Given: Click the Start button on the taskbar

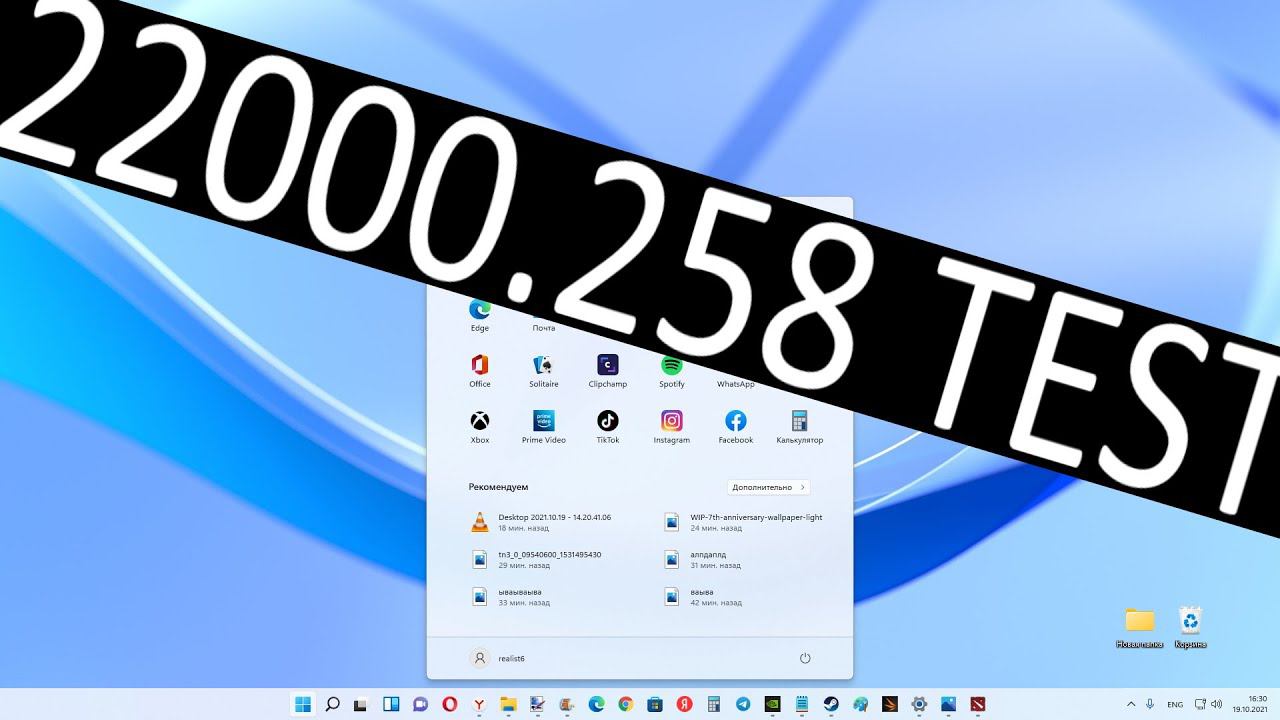Looking at the screenshot, I should click(302, 704).
